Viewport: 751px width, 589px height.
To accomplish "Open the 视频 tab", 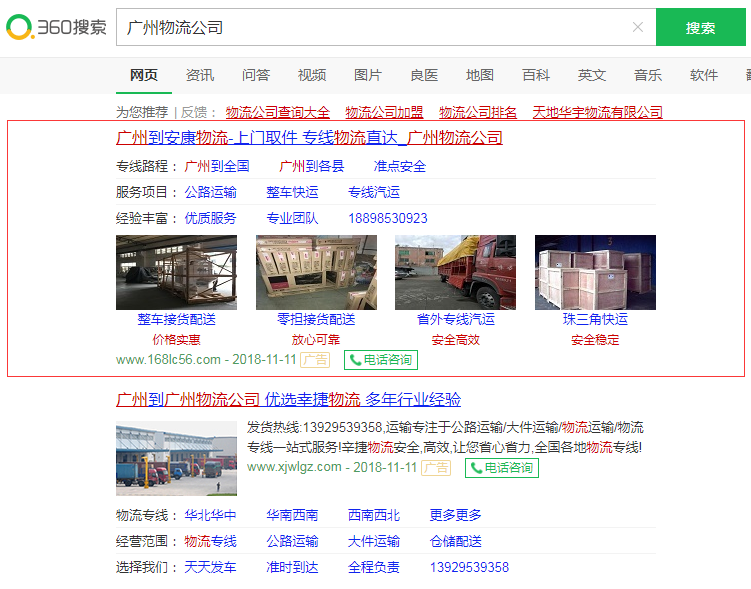I will 312,75.
